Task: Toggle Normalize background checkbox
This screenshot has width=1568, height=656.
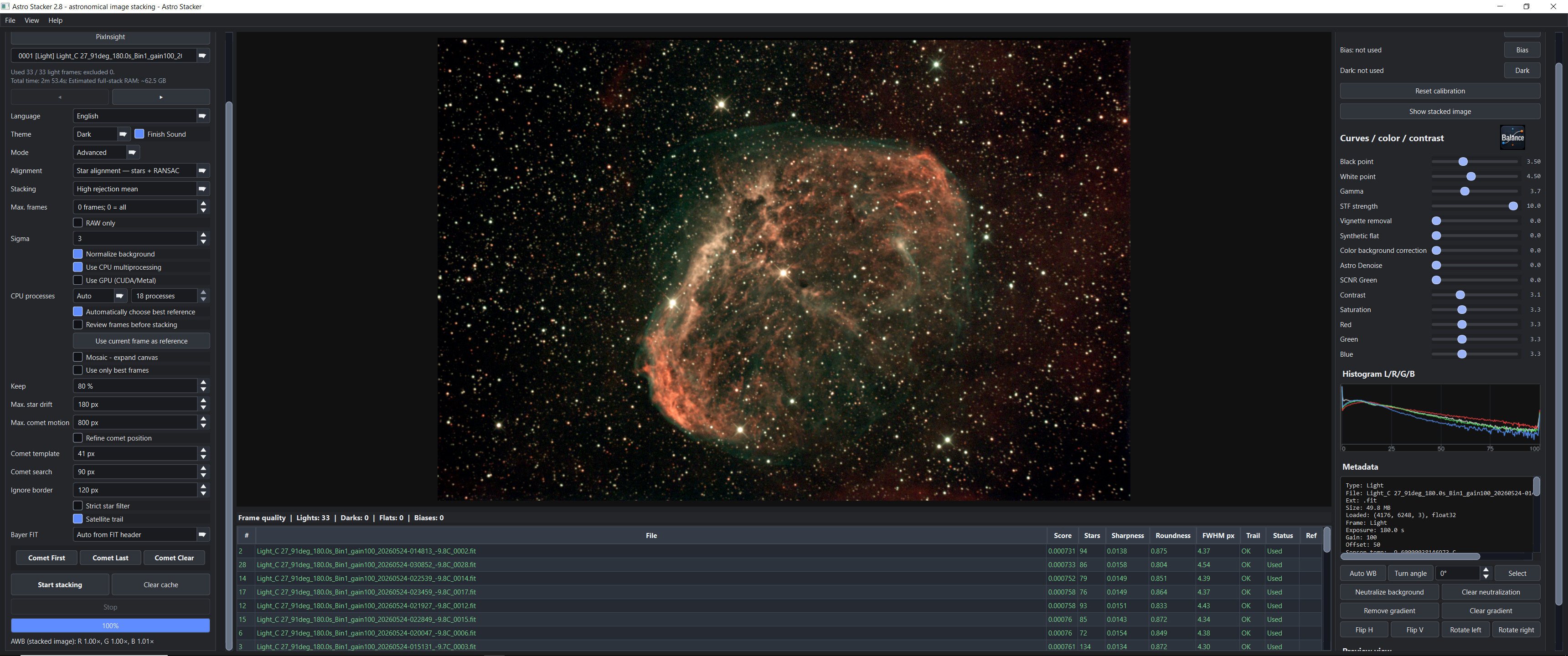Action: point(78,254)
